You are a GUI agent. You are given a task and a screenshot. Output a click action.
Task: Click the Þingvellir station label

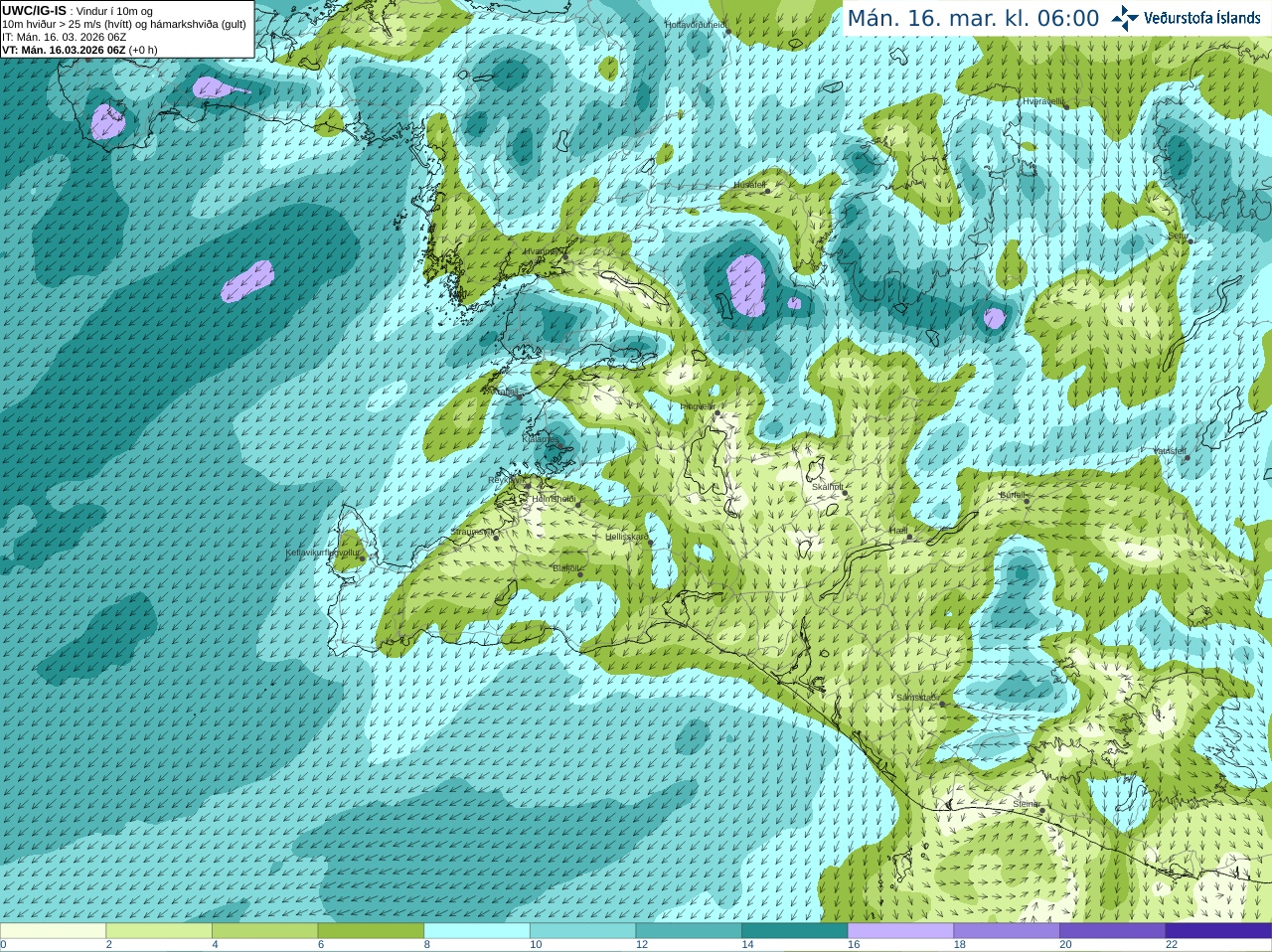pos(697,406)
